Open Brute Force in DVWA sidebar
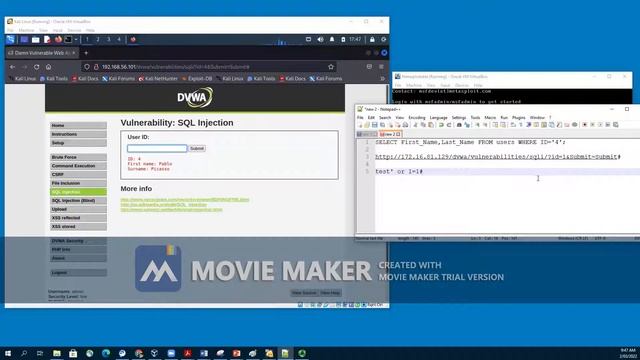This screenshot has width=640, height=360. [x=78, y=157]
